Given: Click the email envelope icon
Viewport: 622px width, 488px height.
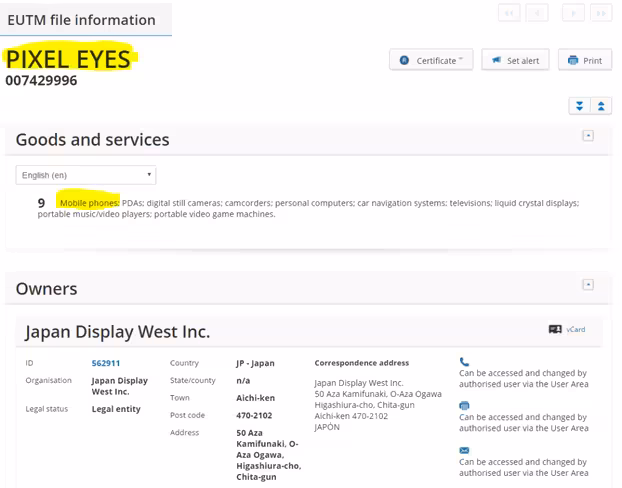Looking at the screenshot, I should tap(464, 450).
